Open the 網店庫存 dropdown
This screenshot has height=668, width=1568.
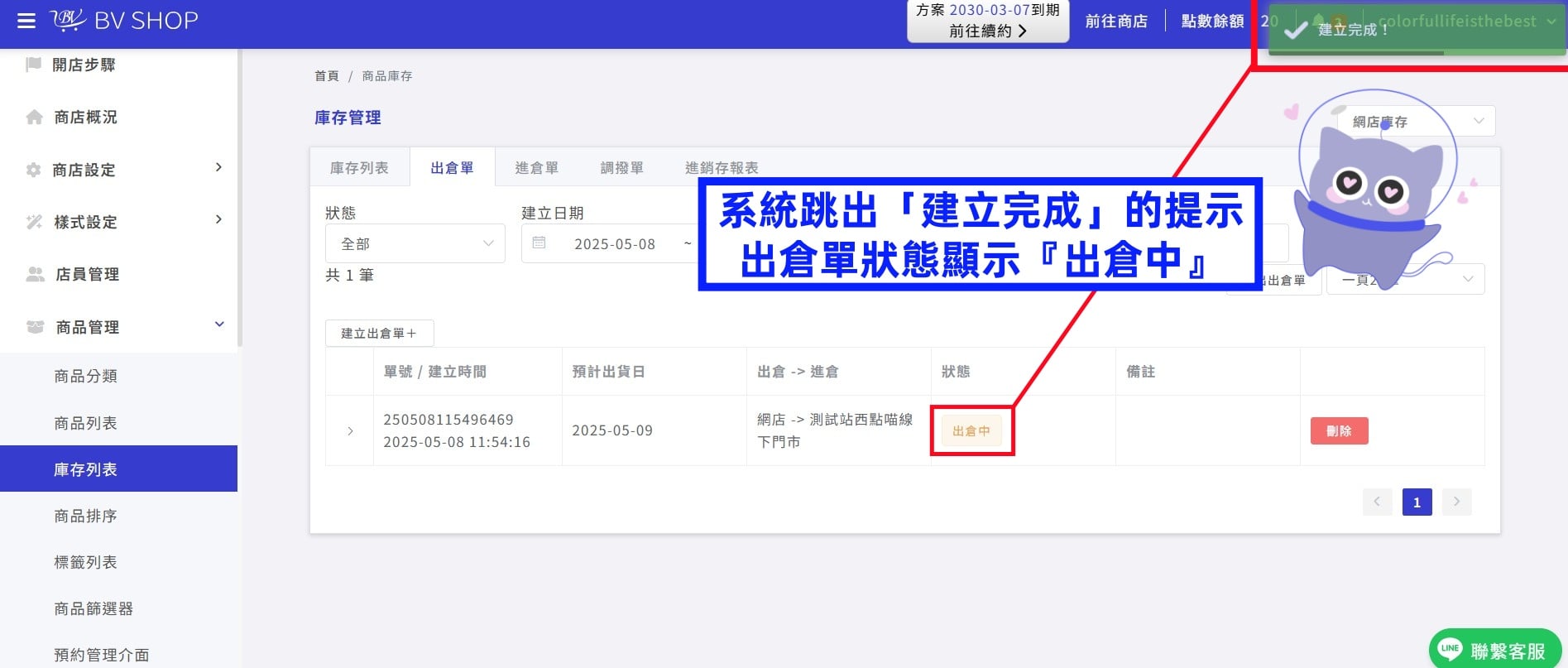click(x=1417, y=122)
